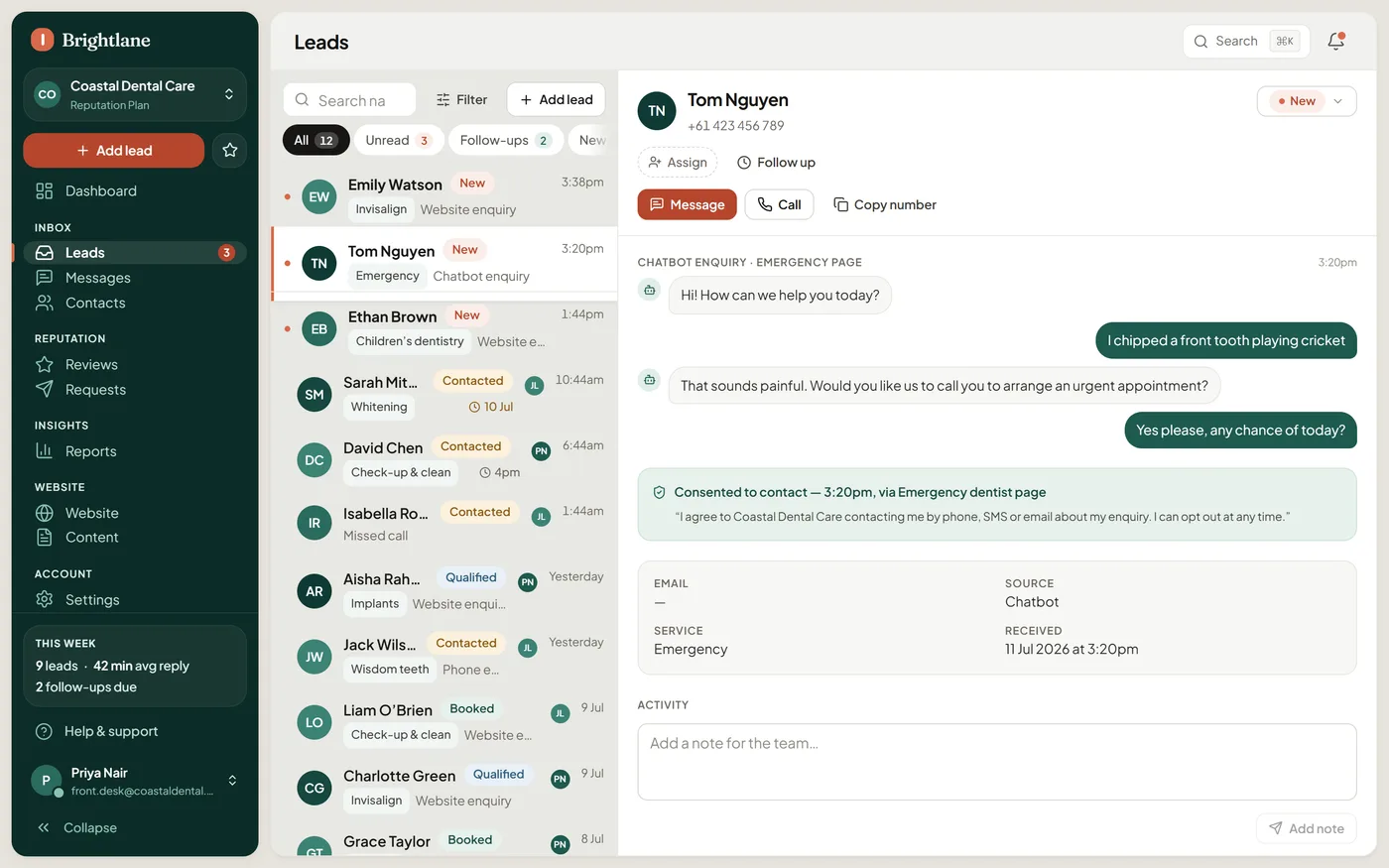Click Assign for Tom Nguyen

tap(679, 163)
